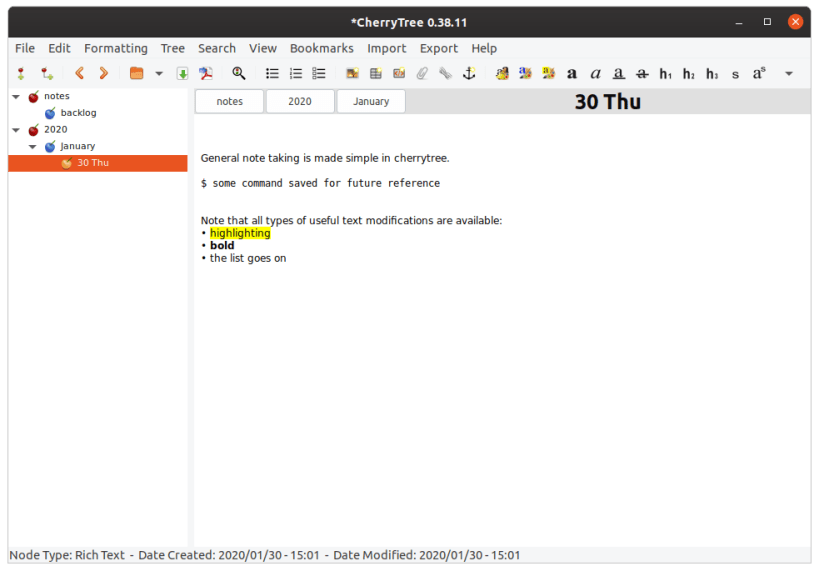Toggle h1 heading formatting
Image resolution: width=819 pixels, height=571 pixels.
(x=665, y=74)
